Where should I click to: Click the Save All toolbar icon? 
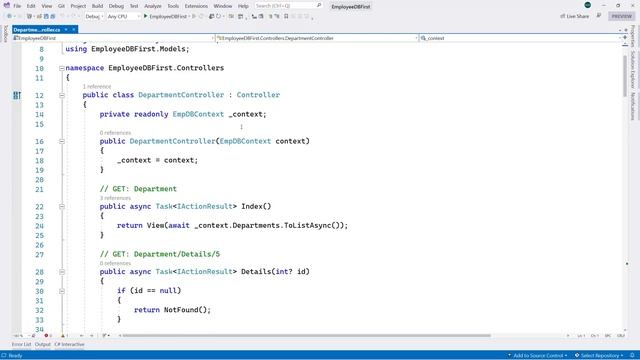coord(53,16)
